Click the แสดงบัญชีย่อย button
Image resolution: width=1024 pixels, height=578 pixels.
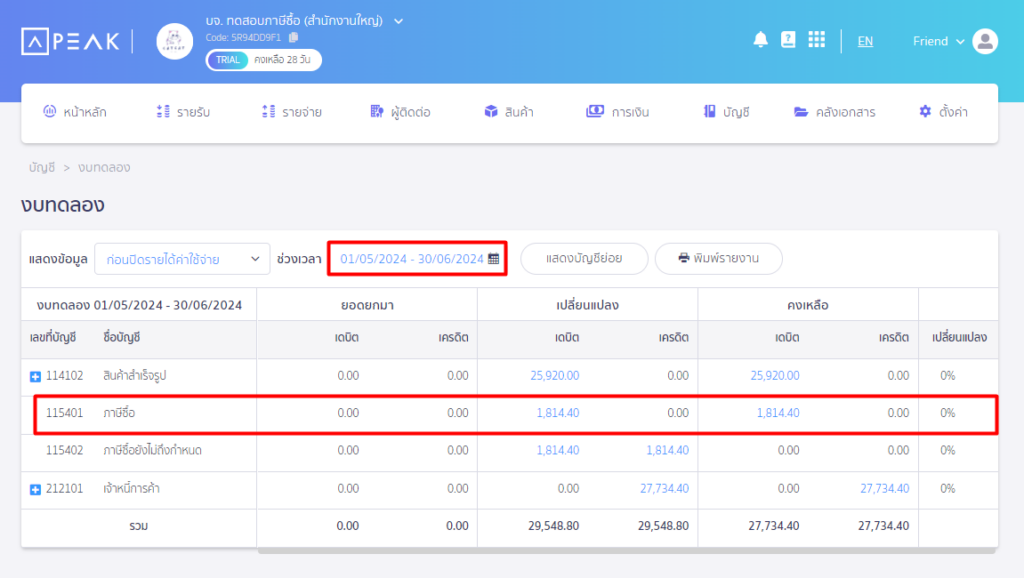584,259
